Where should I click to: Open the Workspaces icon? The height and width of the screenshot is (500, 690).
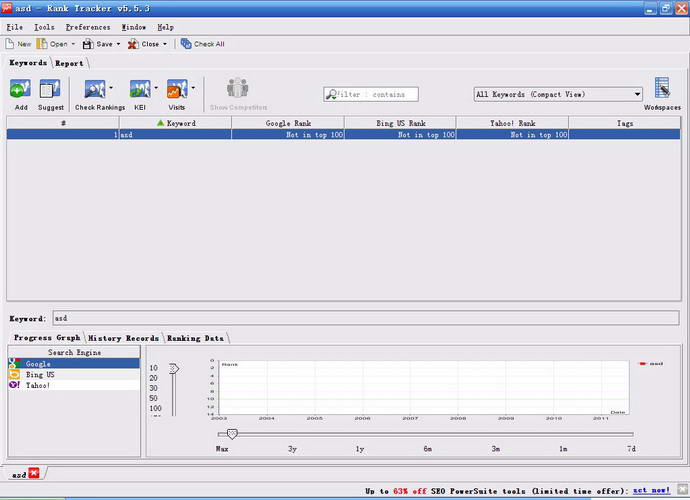tap(662, 88)
